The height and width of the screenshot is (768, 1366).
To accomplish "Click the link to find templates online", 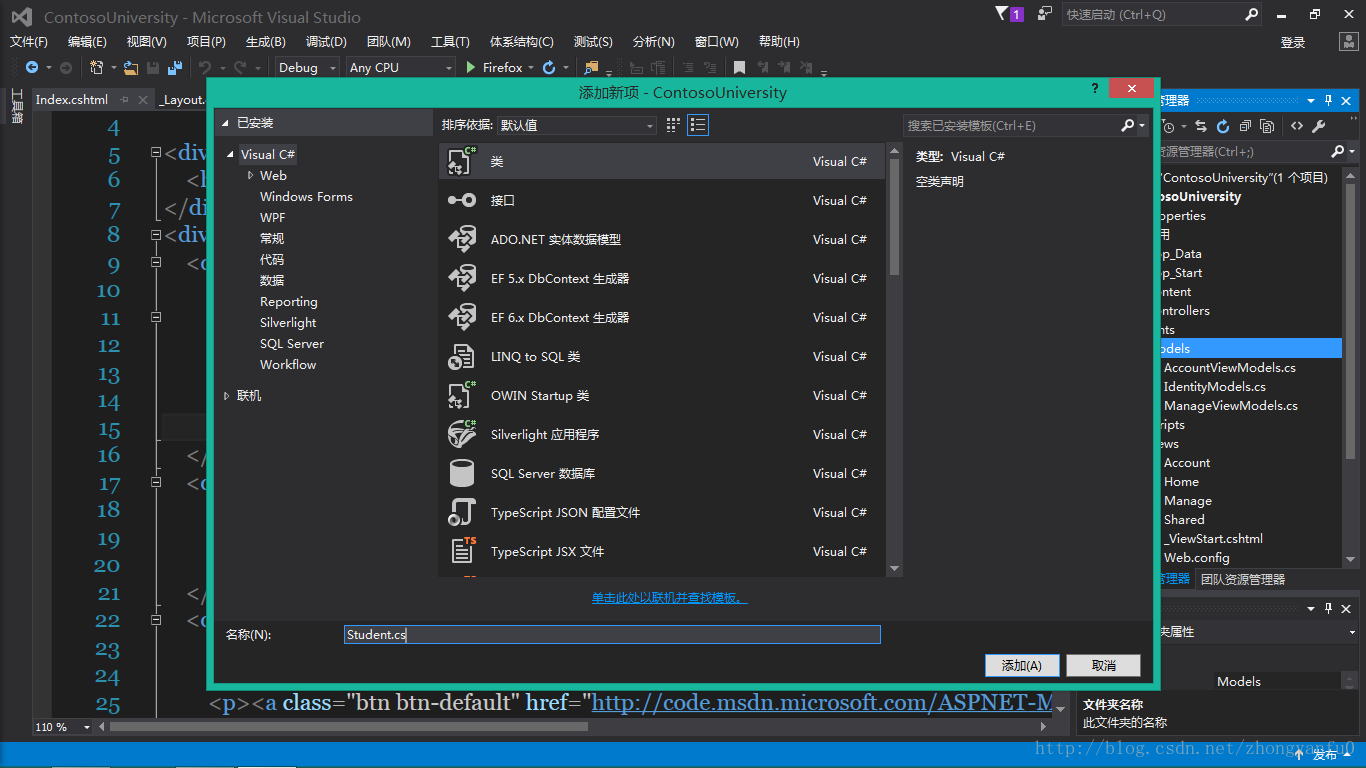I will (669, 598).
